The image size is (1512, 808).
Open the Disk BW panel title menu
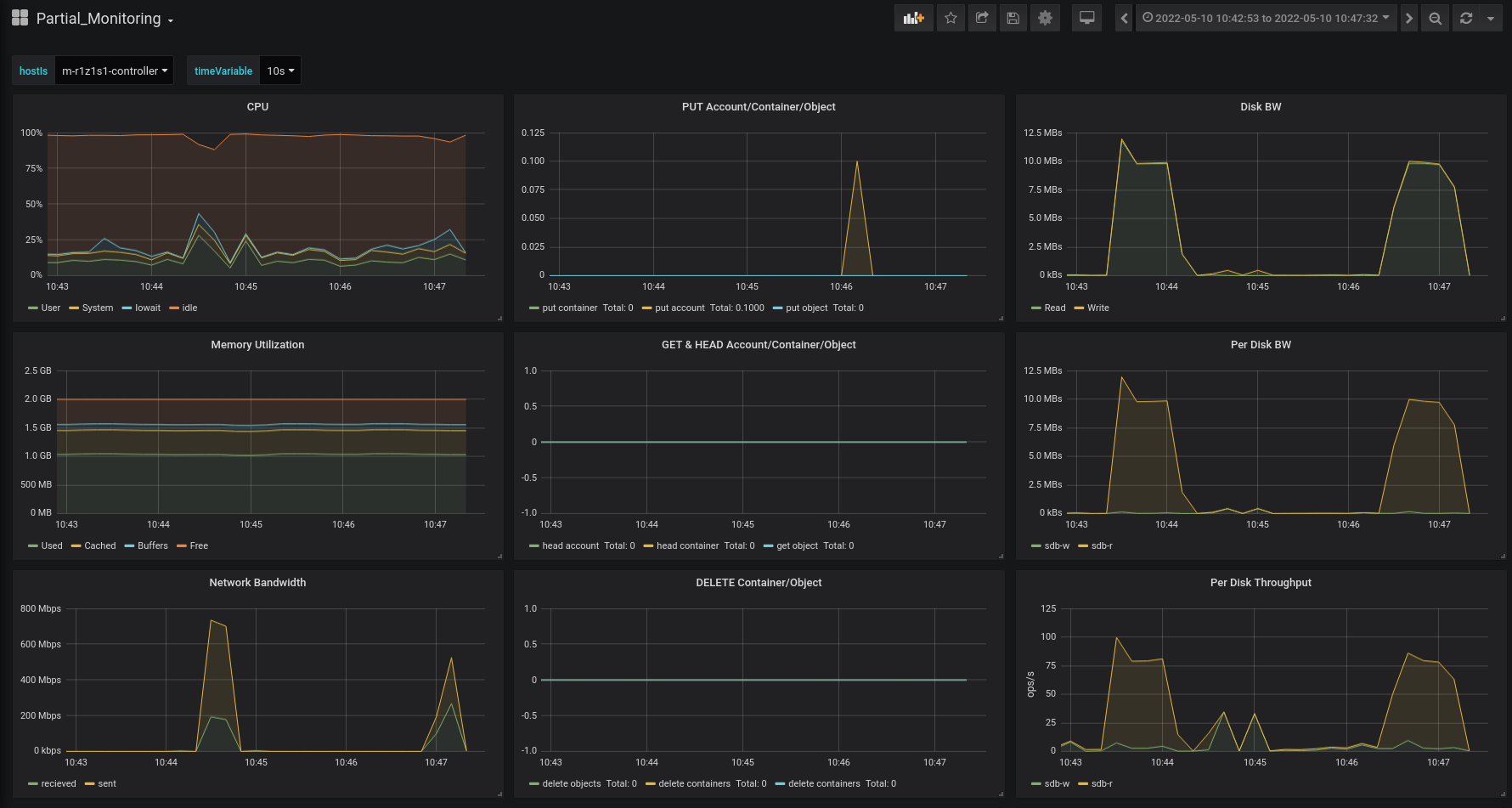1260,107
